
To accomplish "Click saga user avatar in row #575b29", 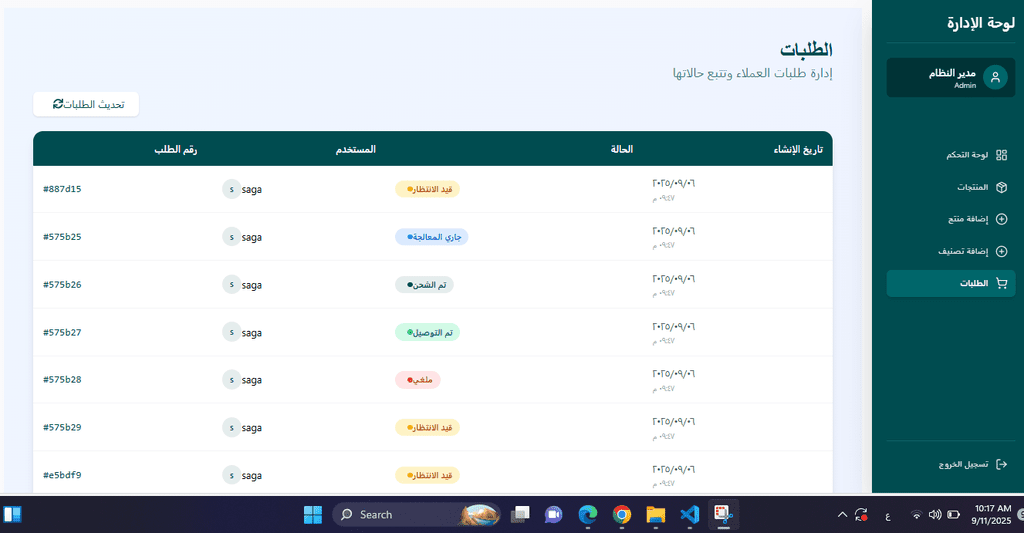I will tap(231, 427).
